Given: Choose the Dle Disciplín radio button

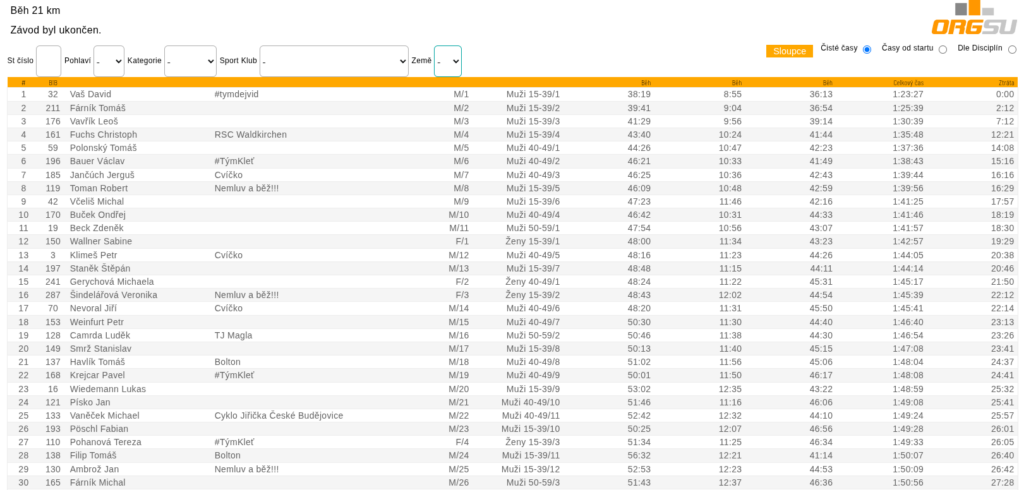Looking at the screenshot, I should coord(1012,50).
